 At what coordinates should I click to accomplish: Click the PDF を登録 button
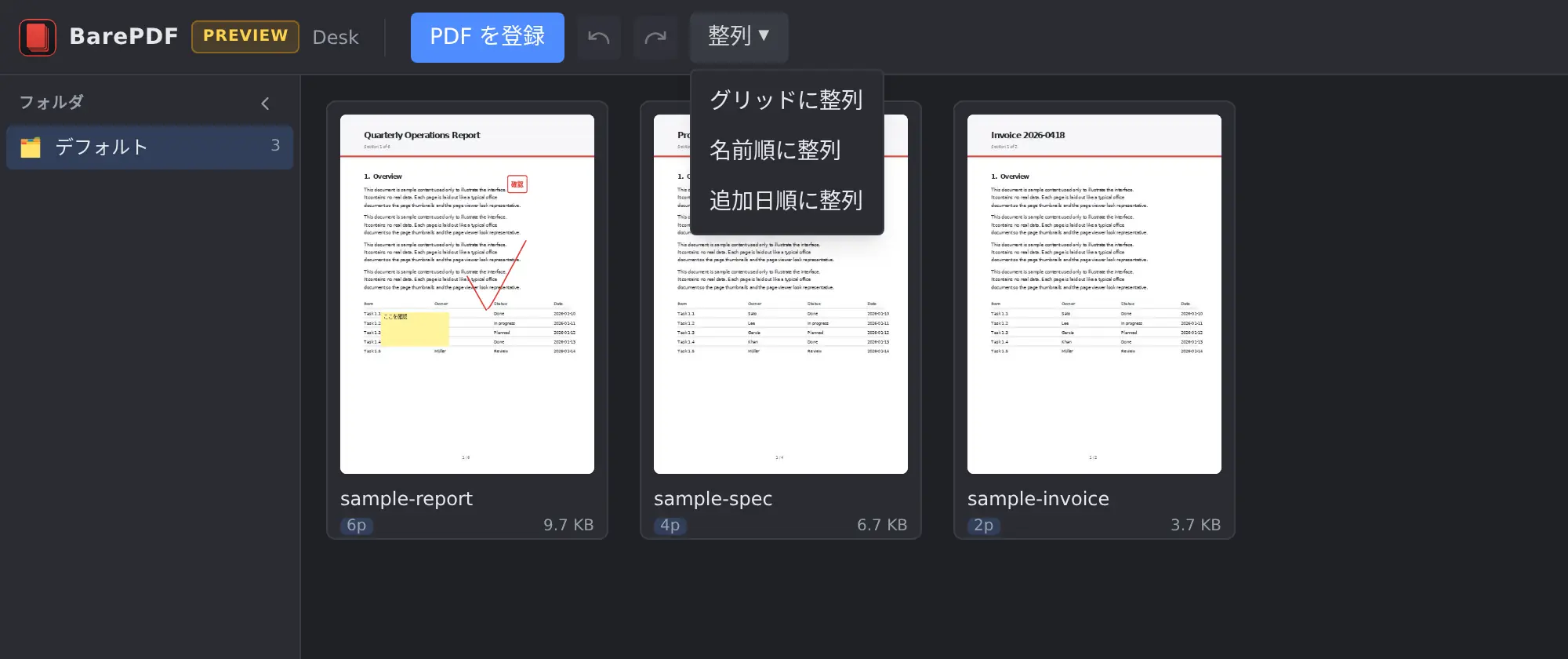[x=488, y=37]
